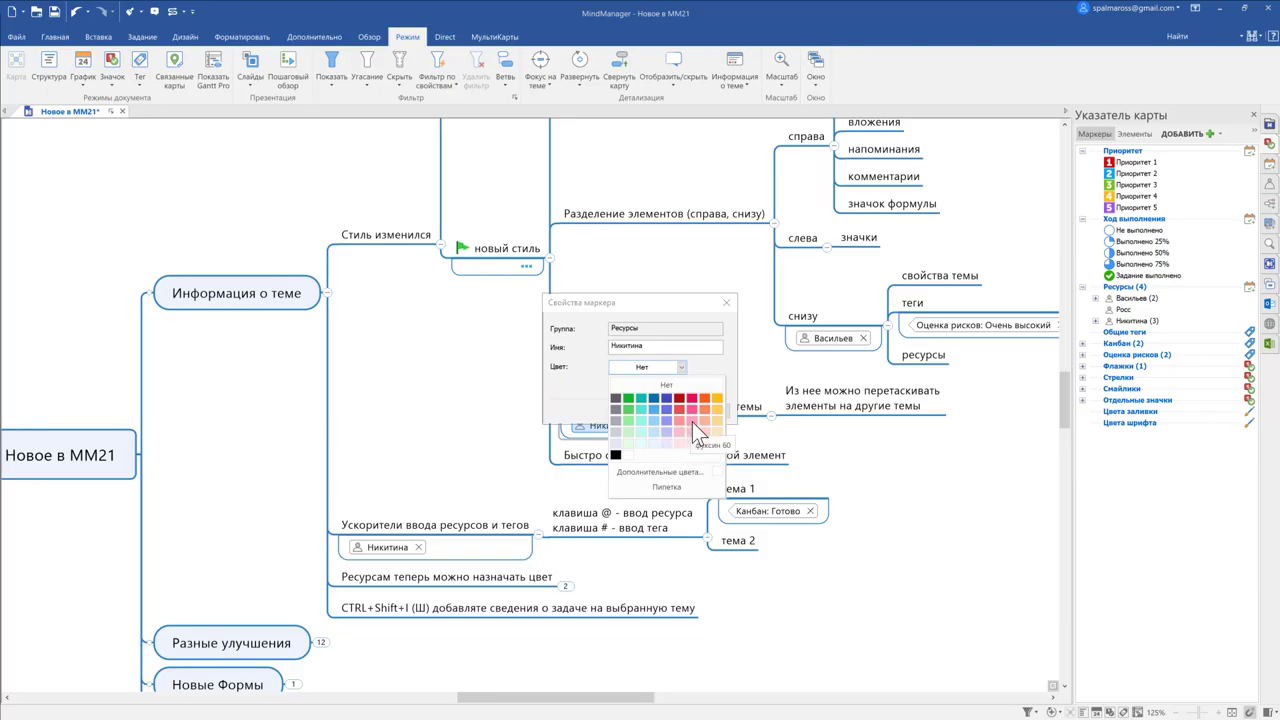
Task: Select Задание выполнено marker
Action: (x=1142, y=275)
